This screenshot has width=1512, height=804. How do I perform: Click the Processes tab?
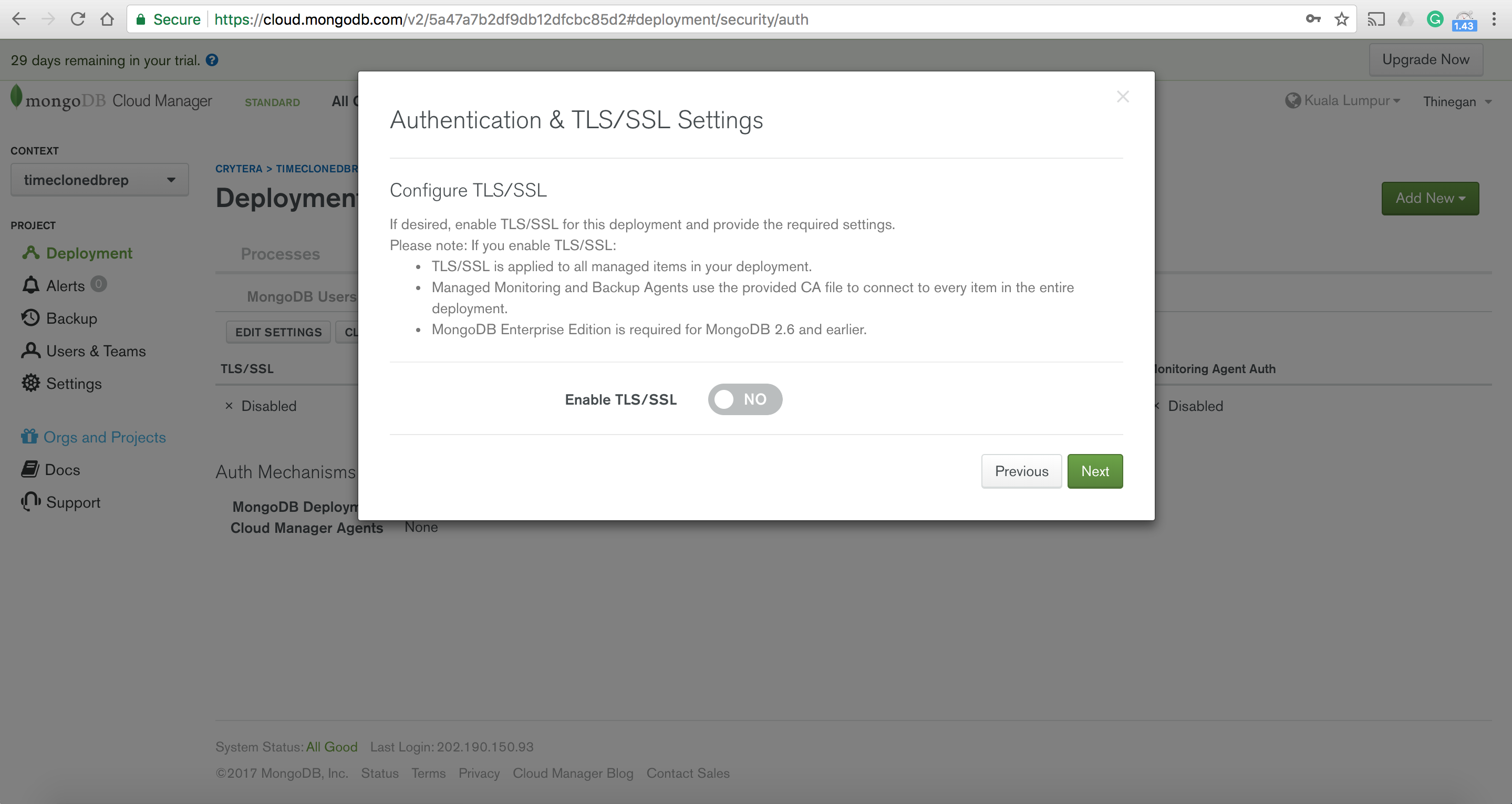[280, 253]
